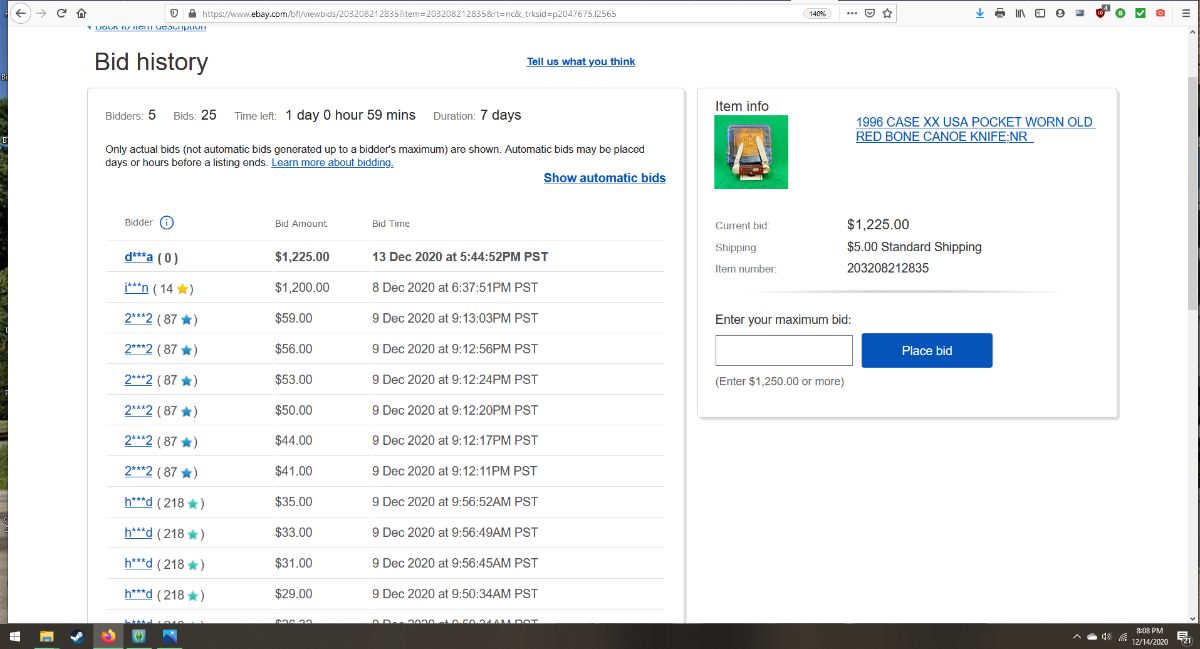Click '$5.00 Standard Shipping' text
This screenshot has width=1200, height=649.
pos(914,247)
